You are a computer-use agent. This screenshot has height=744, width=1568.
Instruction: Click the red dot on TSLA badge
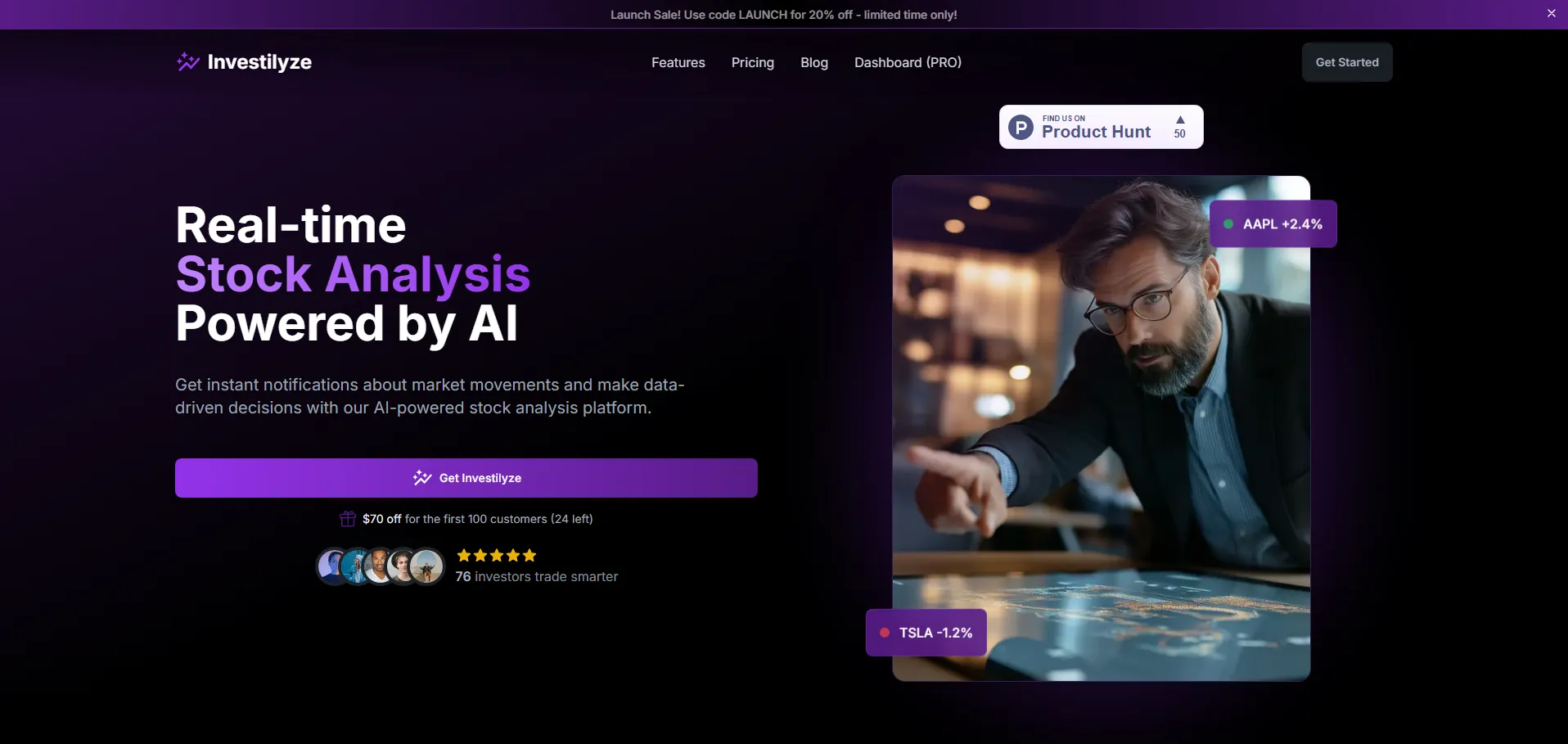[885, 633]
